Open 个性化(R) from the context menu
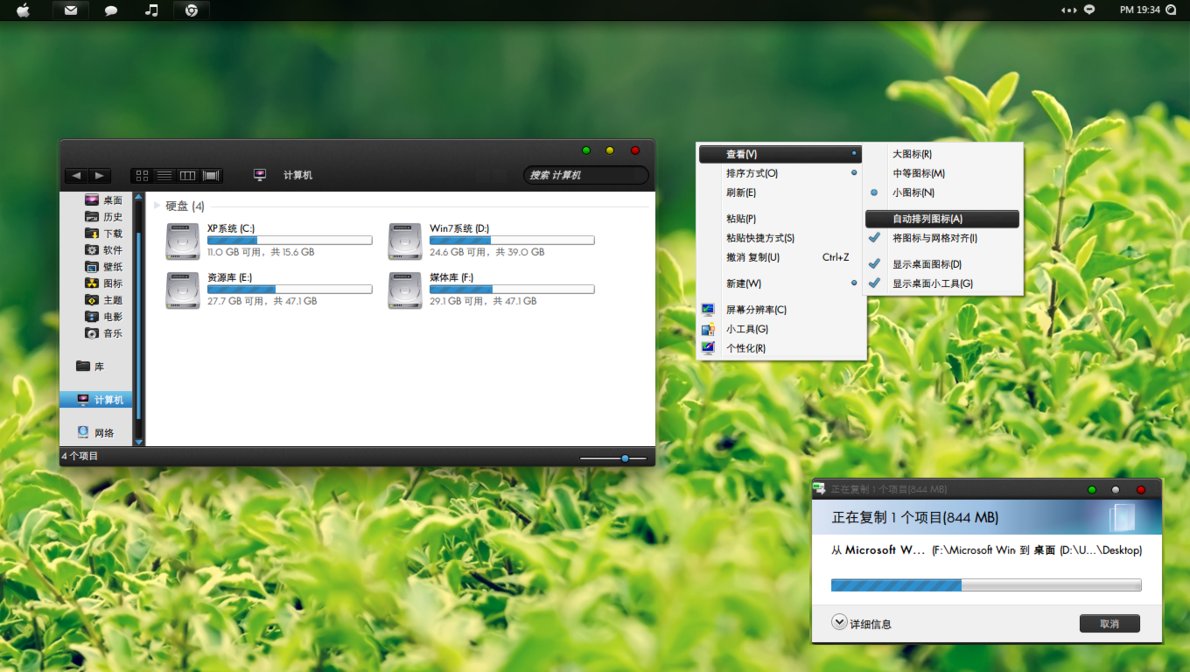 (745, 348)
